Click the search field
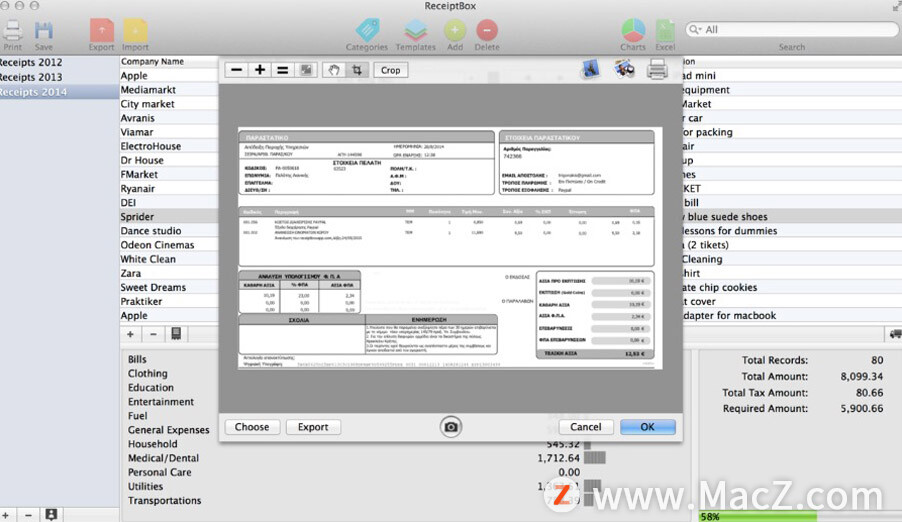The height and width of the screenshot is (522, 902). click(x=792, y=29)
